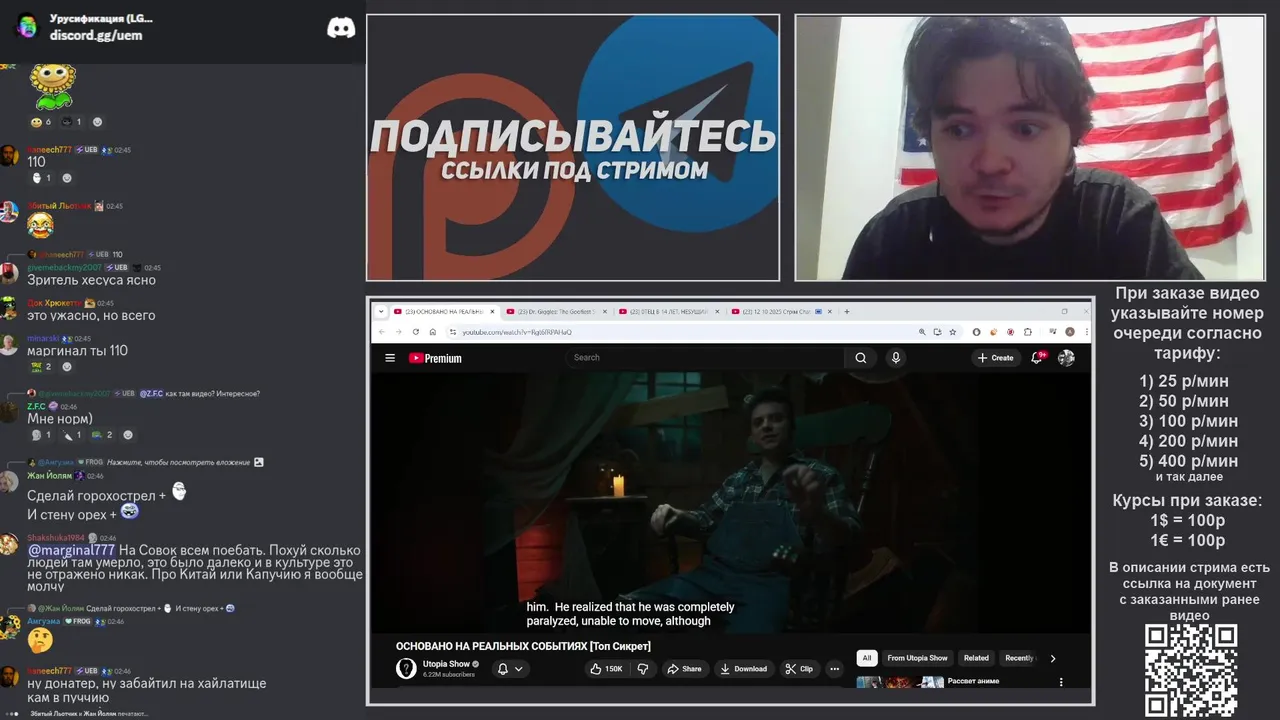1280x720 pixels.
Task: Open the Рассвет аниме video thumbnail
Action: 900,683
